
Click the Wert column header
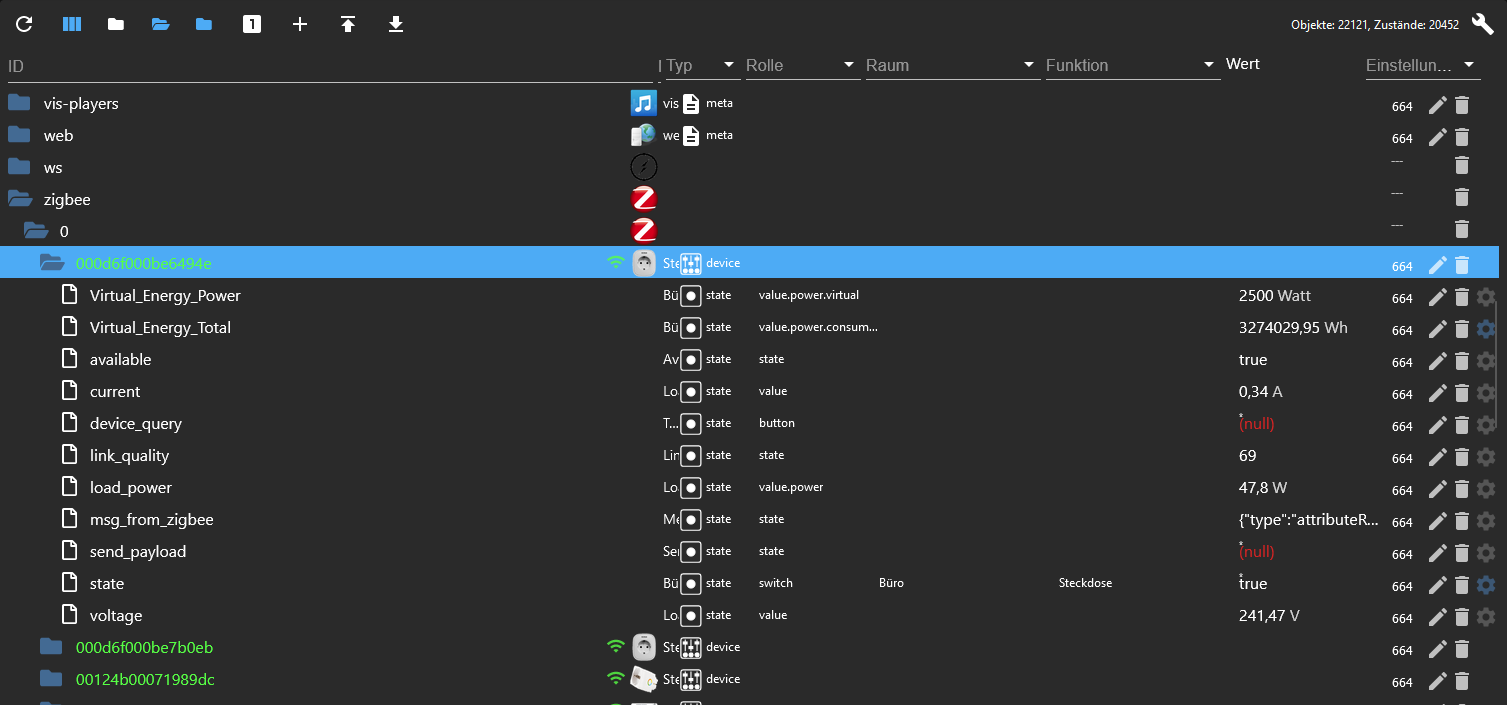point(1243,64)
